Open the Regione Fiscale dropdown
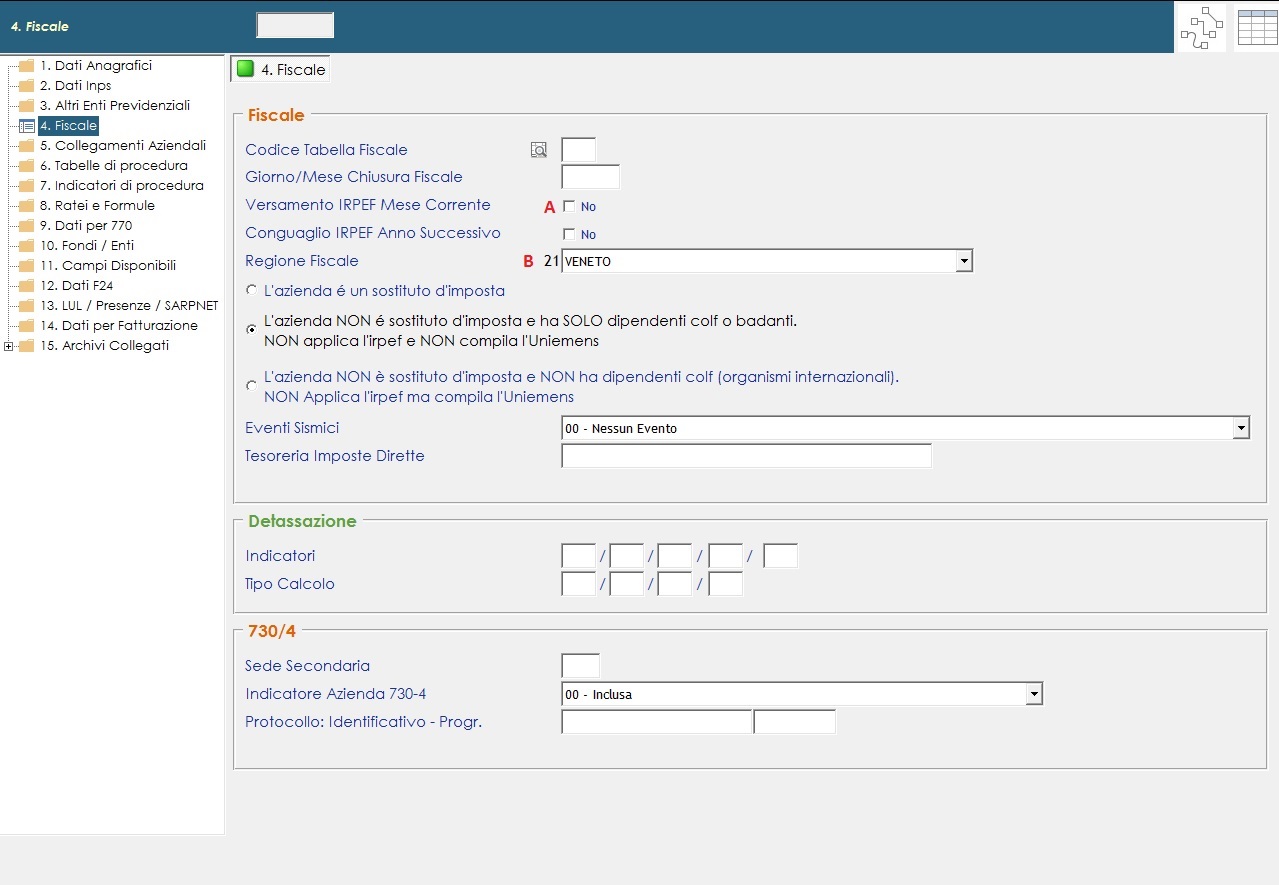 point(963,261)
